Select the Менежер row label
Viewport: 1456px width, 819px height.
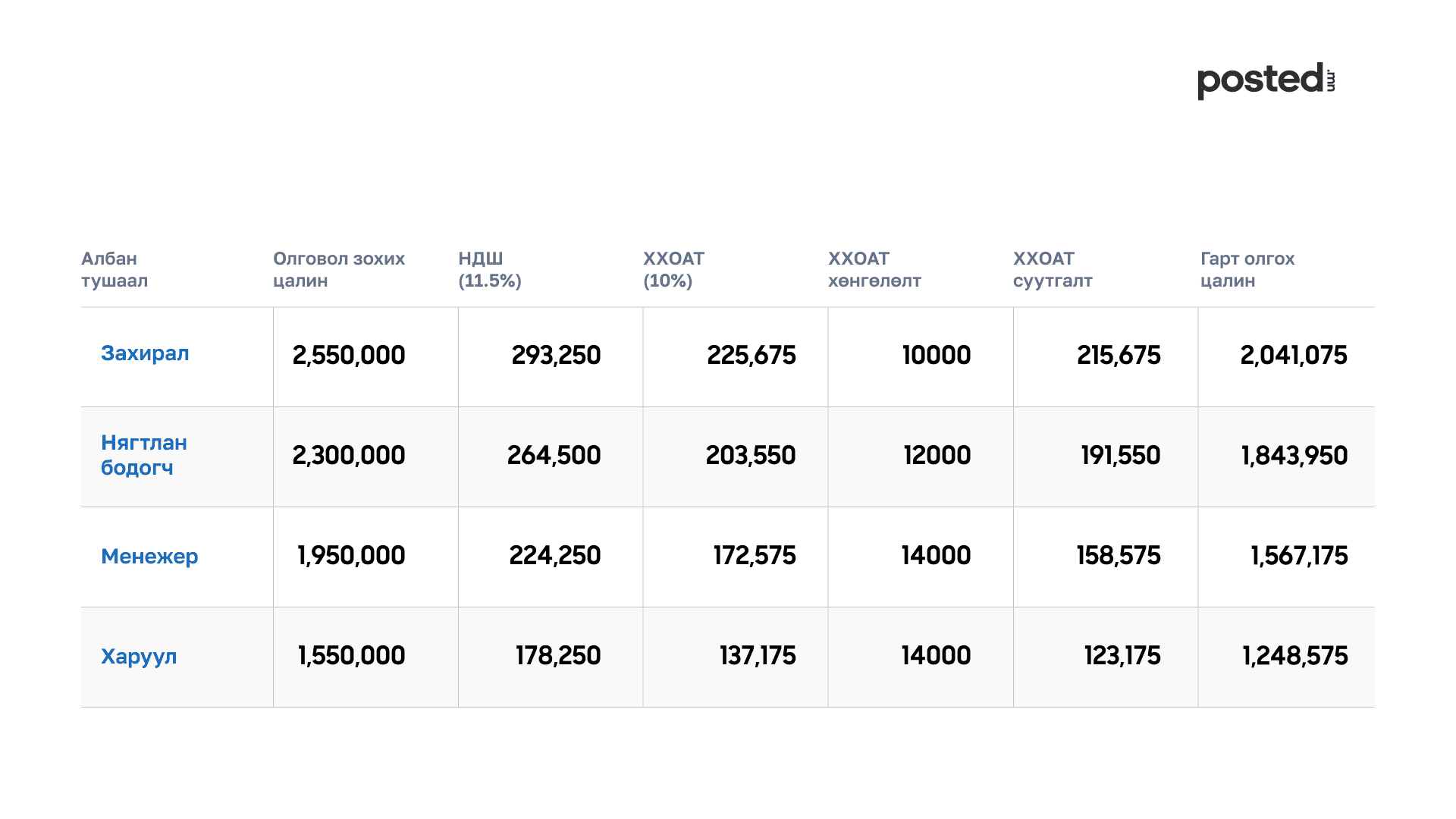[x=149, y=556]
